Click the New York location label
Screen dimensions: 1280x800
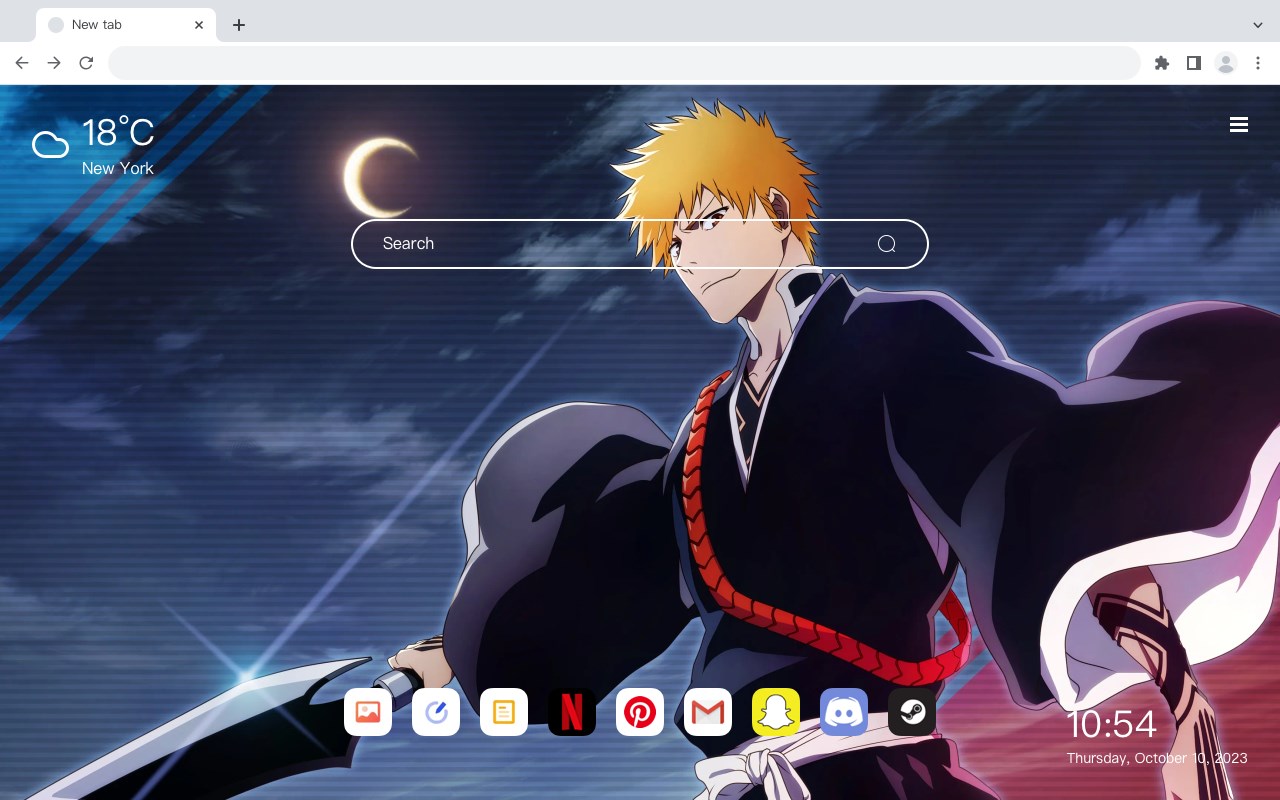(x=118, y=168)
